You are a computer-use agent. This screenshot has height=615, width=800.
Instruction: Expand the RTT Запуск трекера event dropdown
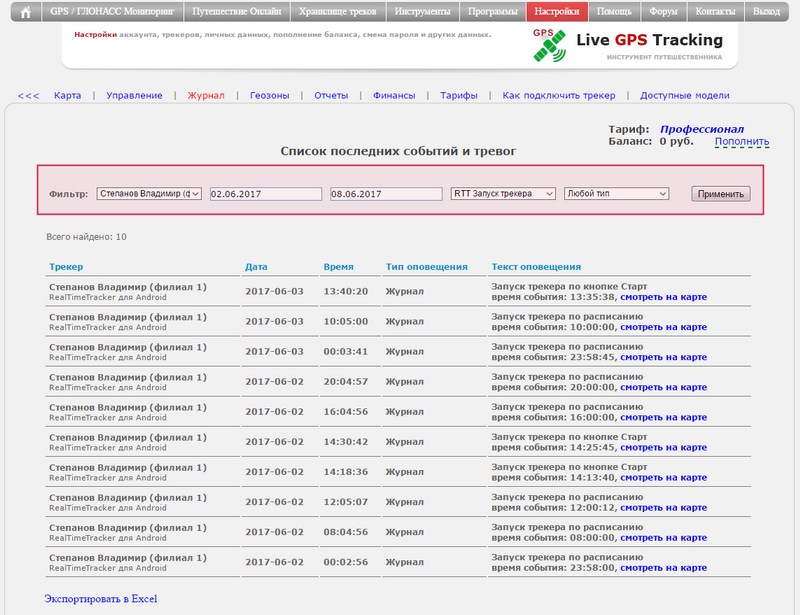click(x=502, y=194)
